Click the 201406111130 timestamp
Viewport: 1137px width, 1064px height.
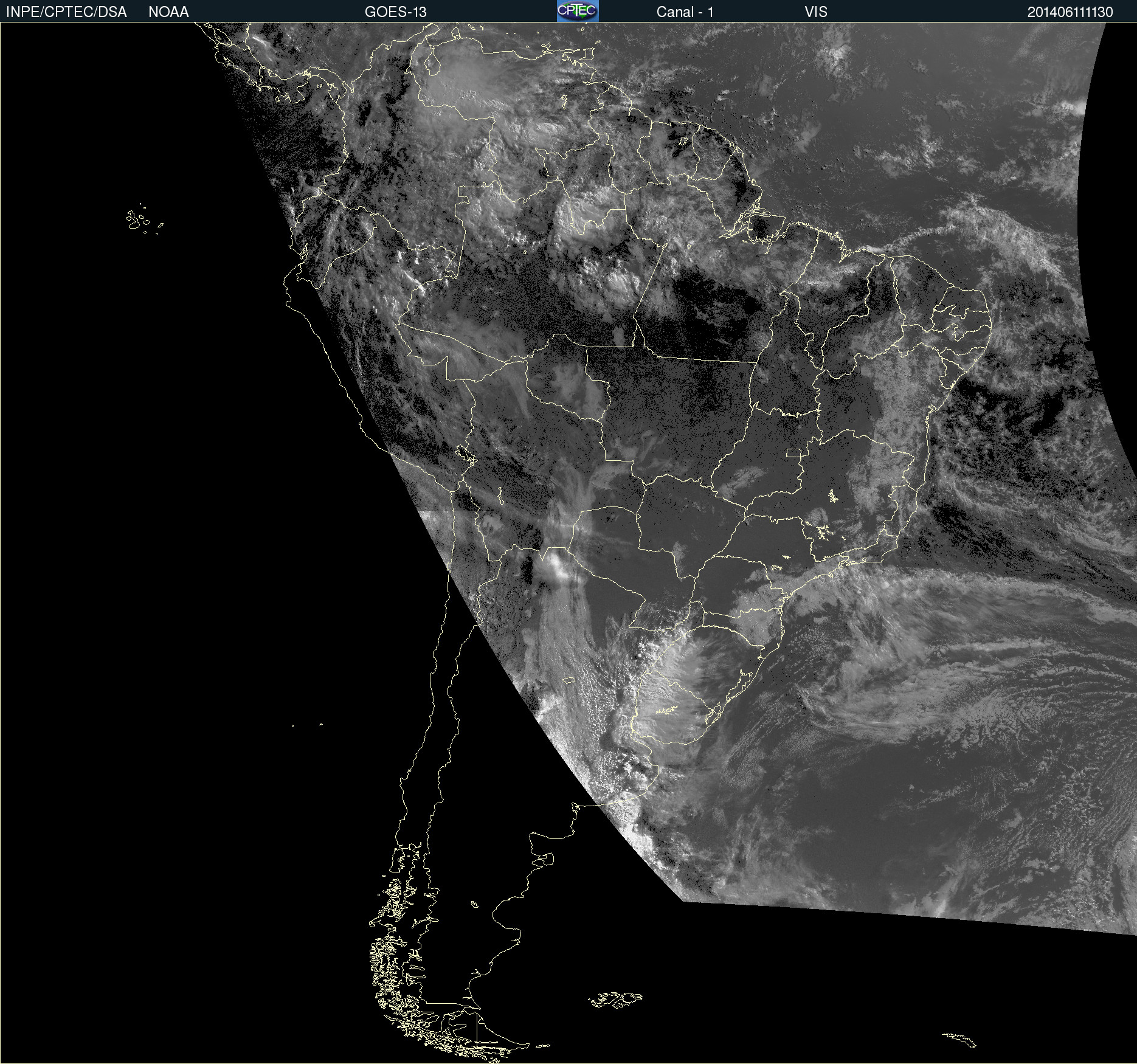tap(1070, 12)
